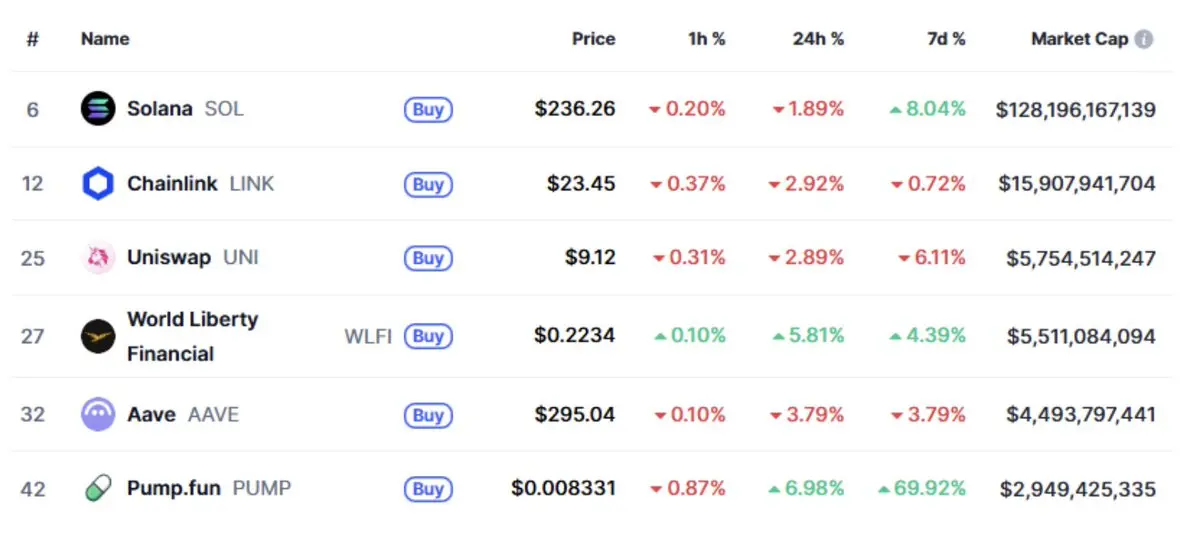The height and width of the screenshot is (551, 1200).
Task: Click the Pump.fun pill logo icon
Action: tap(98, 489)
